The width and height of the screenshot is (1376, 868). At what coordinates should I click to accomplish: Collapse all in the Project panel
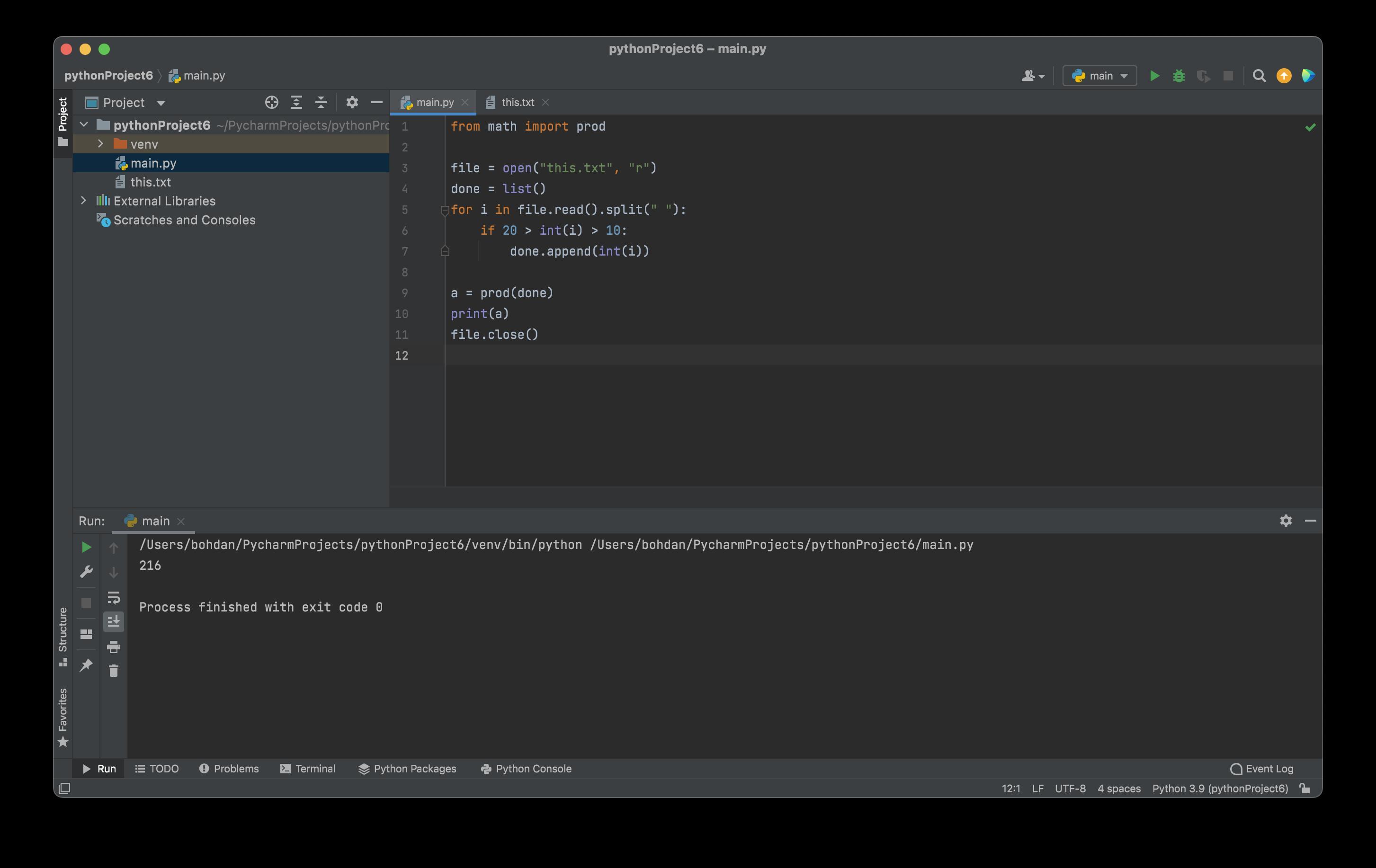point(321,102)
